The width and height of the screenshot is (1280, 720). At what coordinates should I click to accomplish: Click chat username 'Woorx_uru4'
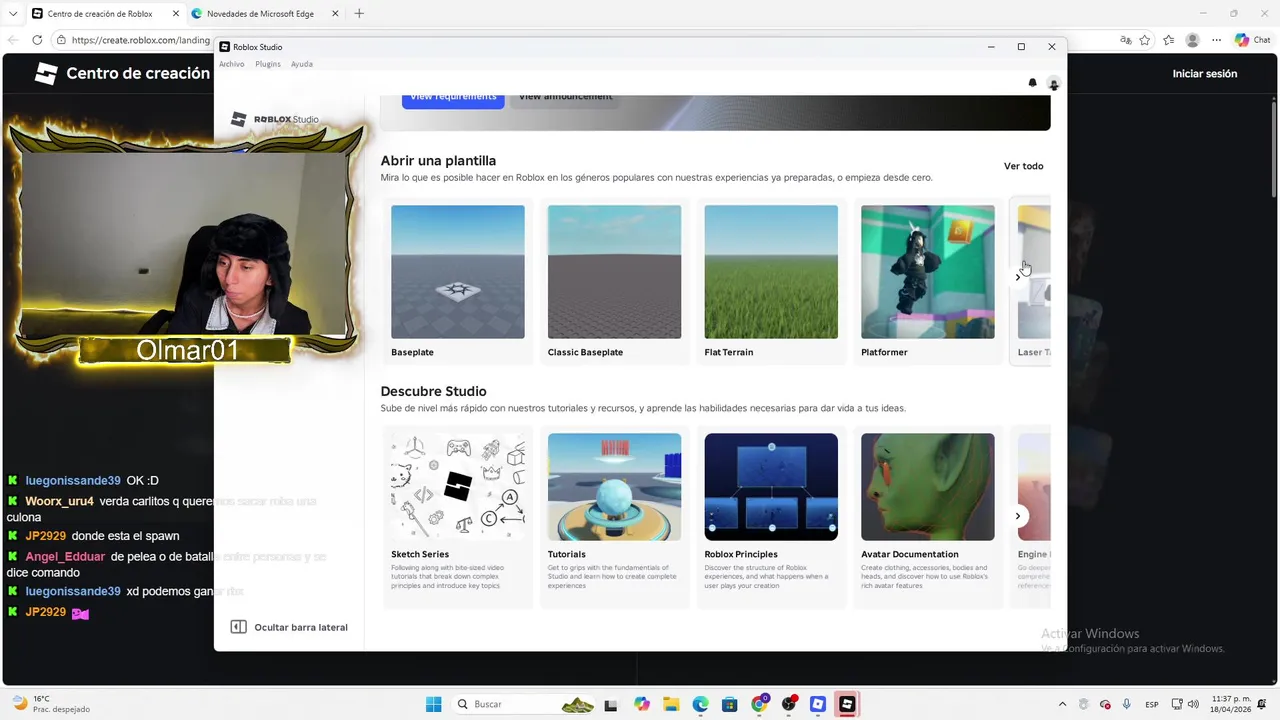point(59,501)
